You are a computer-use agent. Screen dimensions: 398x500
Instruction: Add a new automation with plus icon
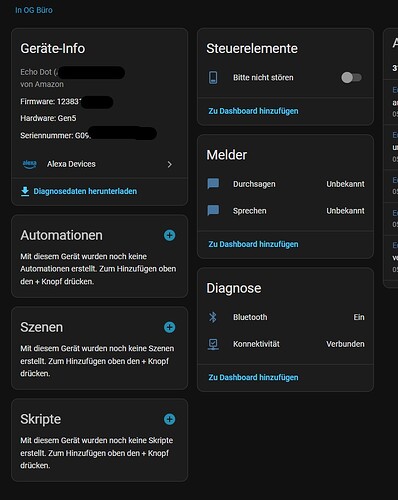pos(169,235)
